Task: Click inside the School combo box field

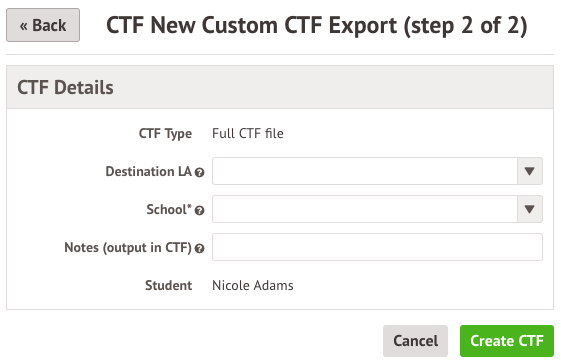Action: (x=365, y=209)
